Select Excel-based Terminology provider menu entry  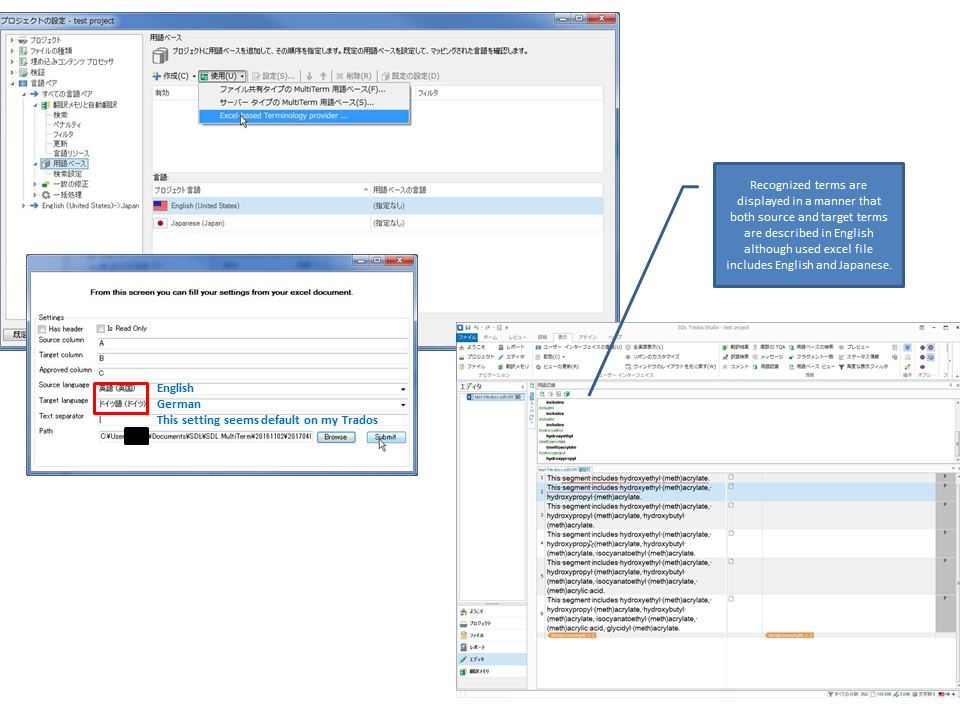coord(284,115)
